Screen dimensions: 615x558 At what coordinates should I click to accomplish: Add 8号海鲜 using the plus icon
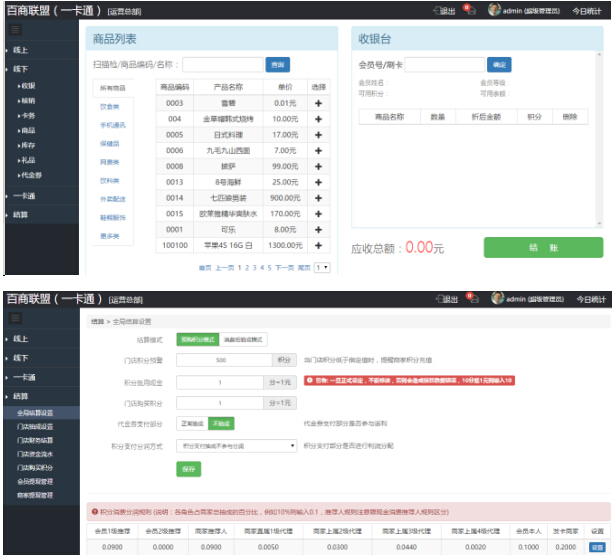(318, 182)
